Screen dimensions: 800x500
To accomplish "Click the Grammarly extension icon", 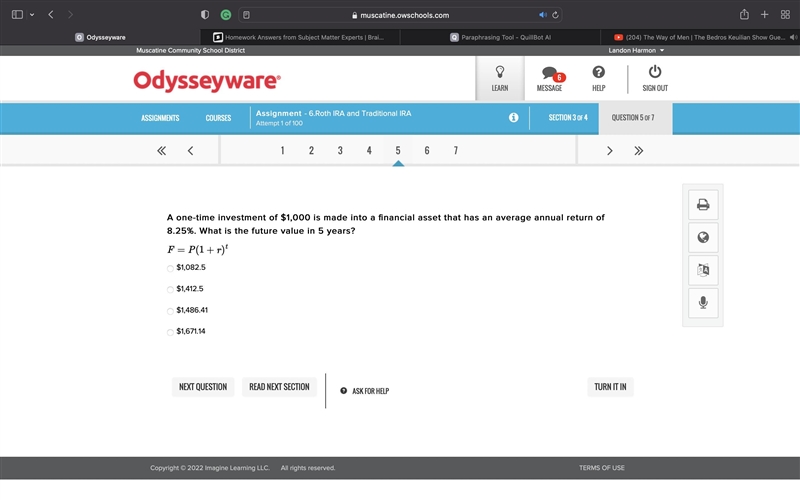I will pos(226,15).
